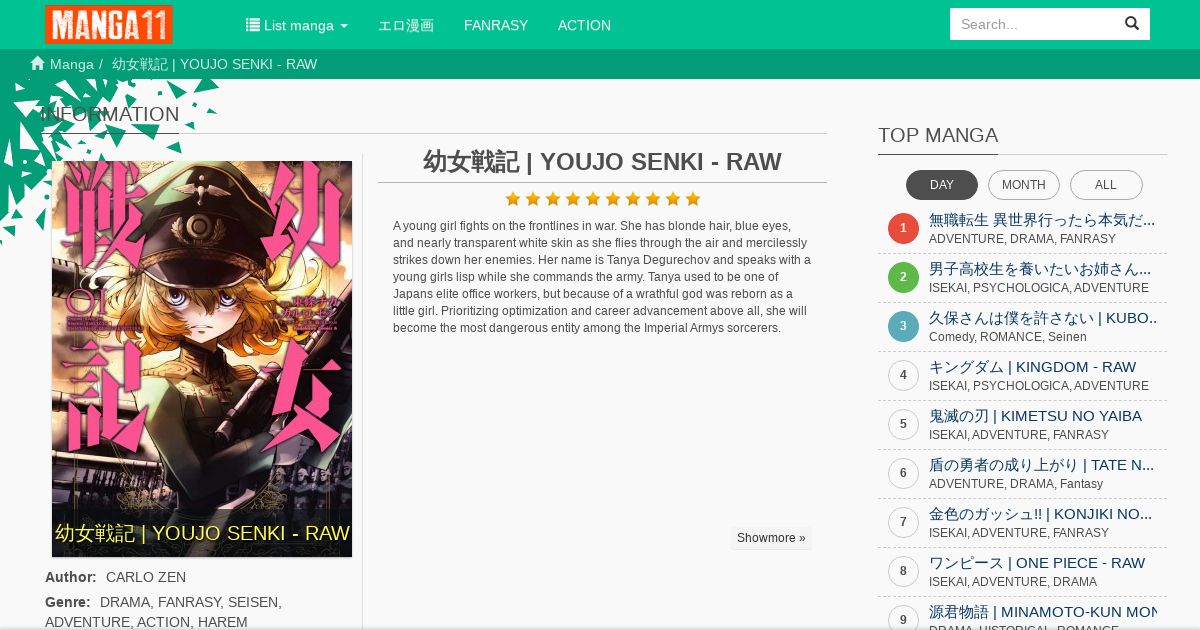Click the manga description paragraph
The width and height of the screenshot is (1200, 630).
point(602,277)
